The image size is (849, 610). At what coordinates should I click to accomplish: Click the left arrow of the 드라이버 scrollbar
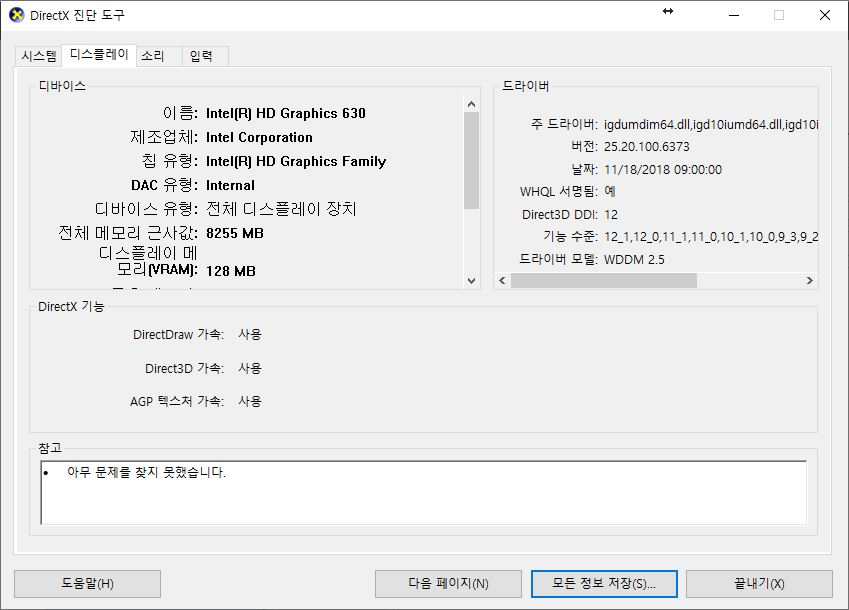[502, 281]
